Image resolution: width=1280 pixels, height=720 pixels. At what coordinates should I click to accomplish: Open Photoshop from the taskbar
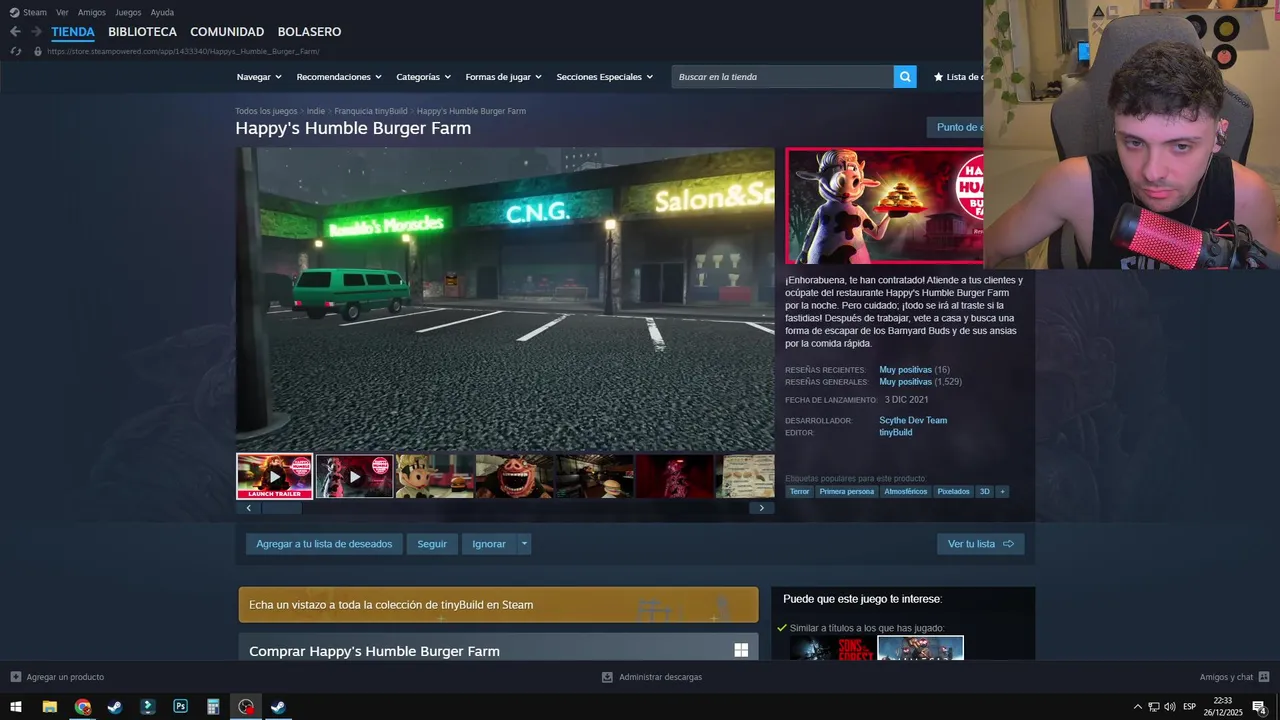click(180, 707)
